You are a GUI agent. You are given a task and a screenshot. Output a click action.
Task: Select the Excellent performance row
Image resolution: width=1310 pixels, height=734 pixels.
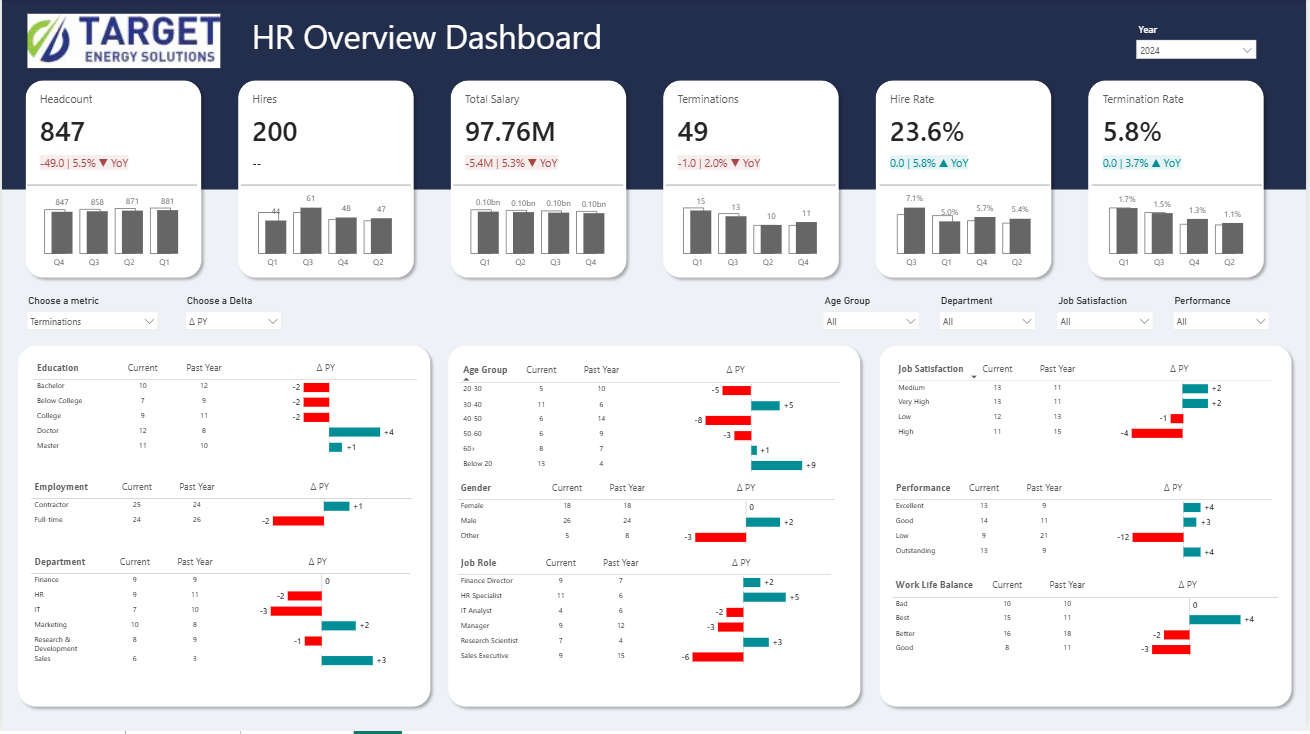coord(1084,506)
